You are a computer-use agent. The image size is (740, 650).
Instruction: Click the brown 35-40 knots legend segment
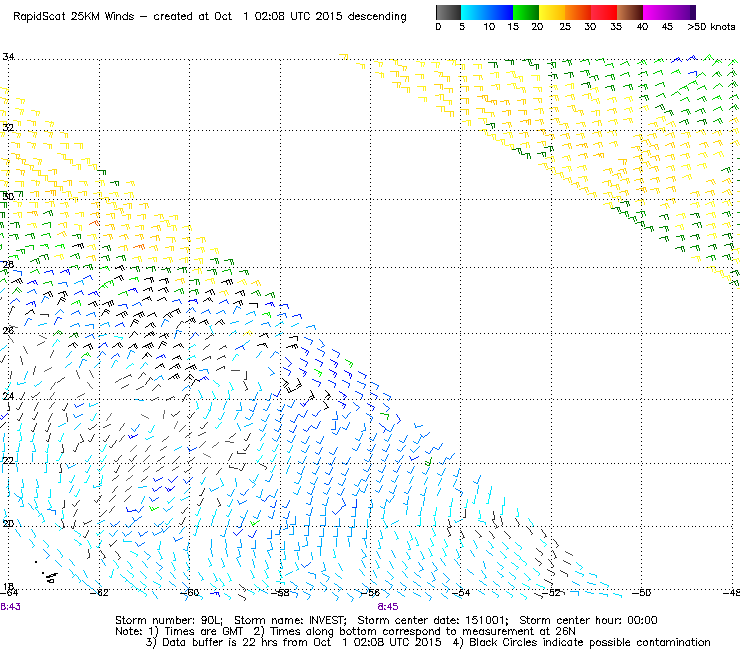630,12
